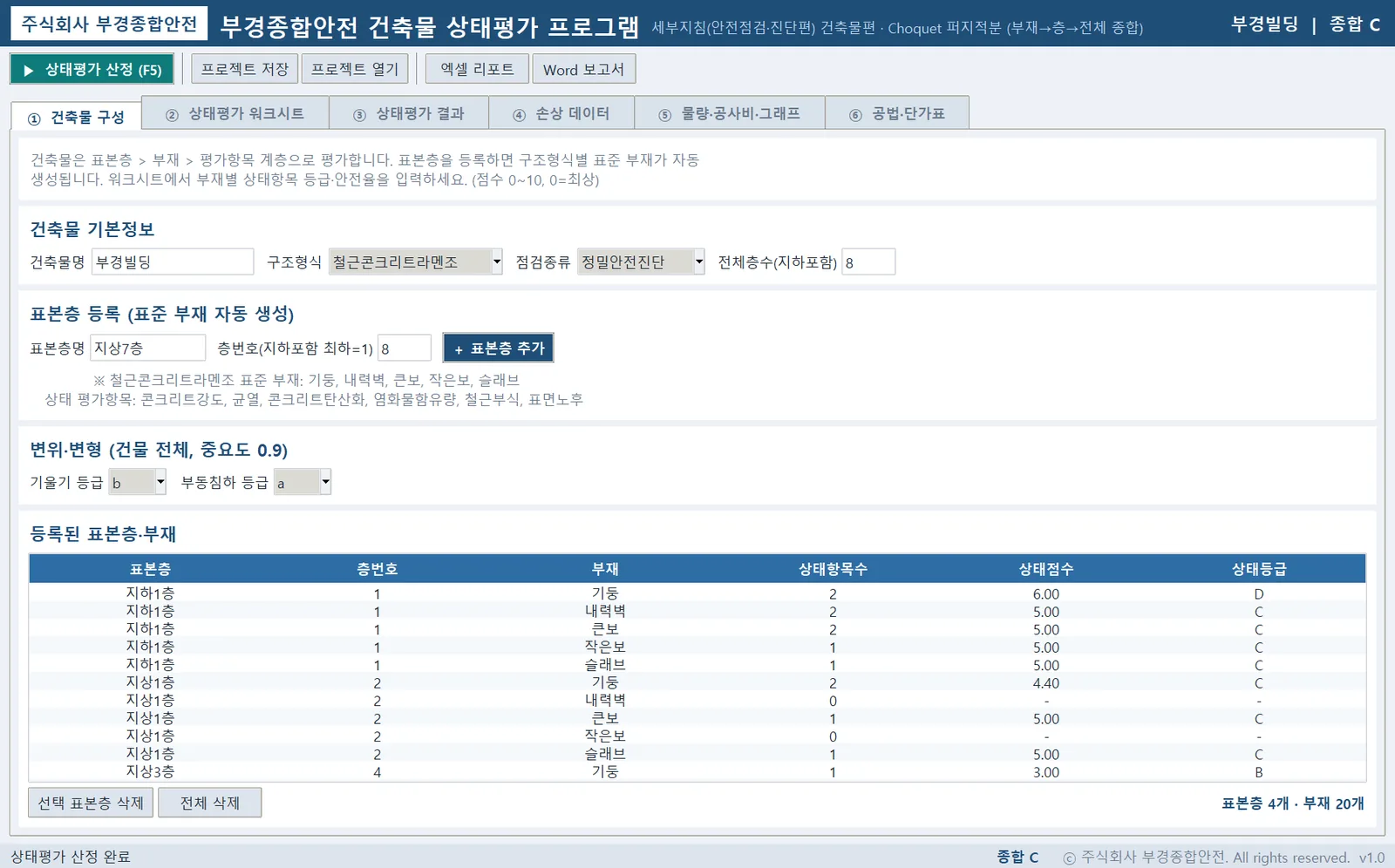Export 엑셀 리포트
The height and width of the screenshot is (868, 1395).
477,69
